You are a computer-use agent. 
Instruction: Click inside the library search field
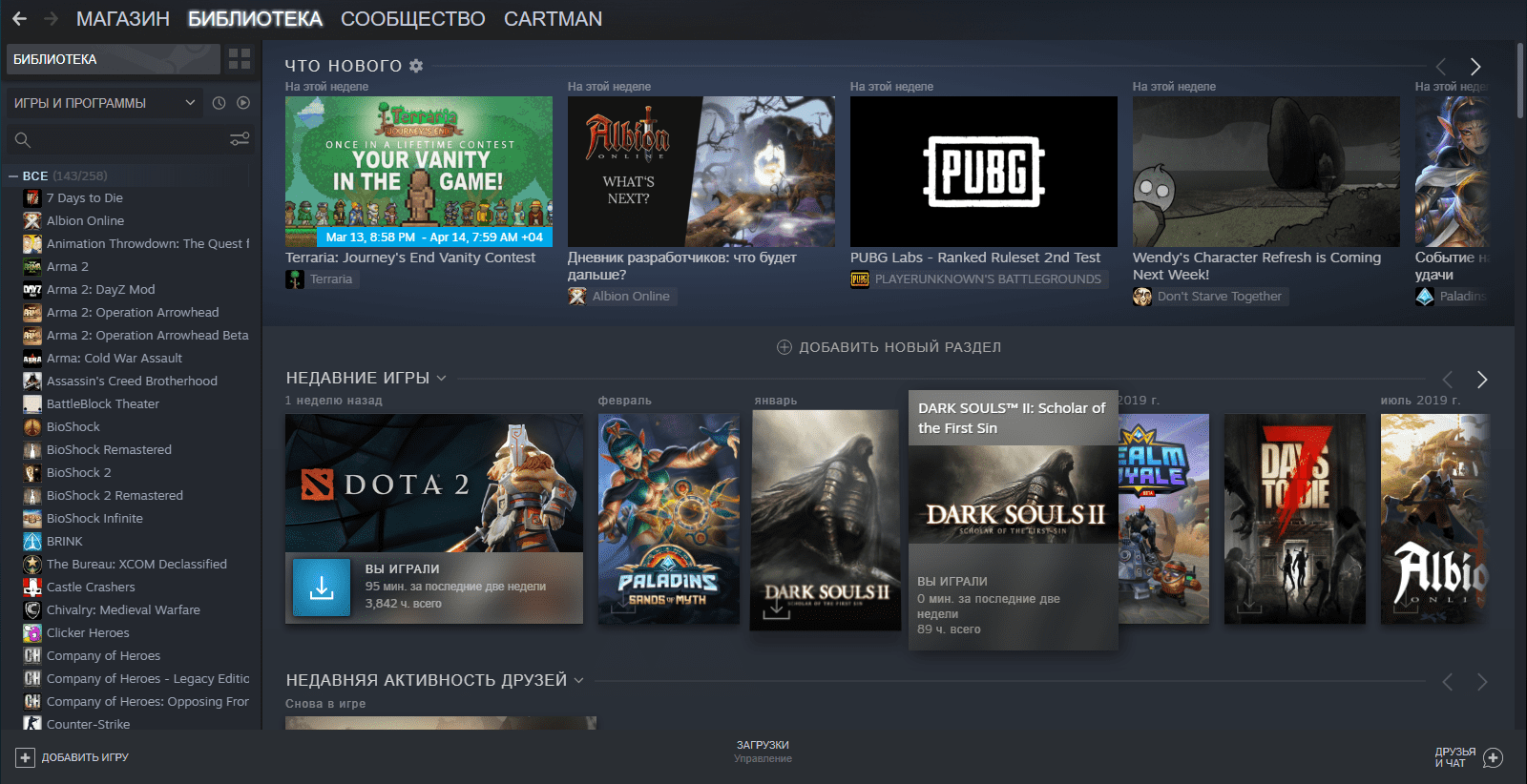tap(129, 140)
